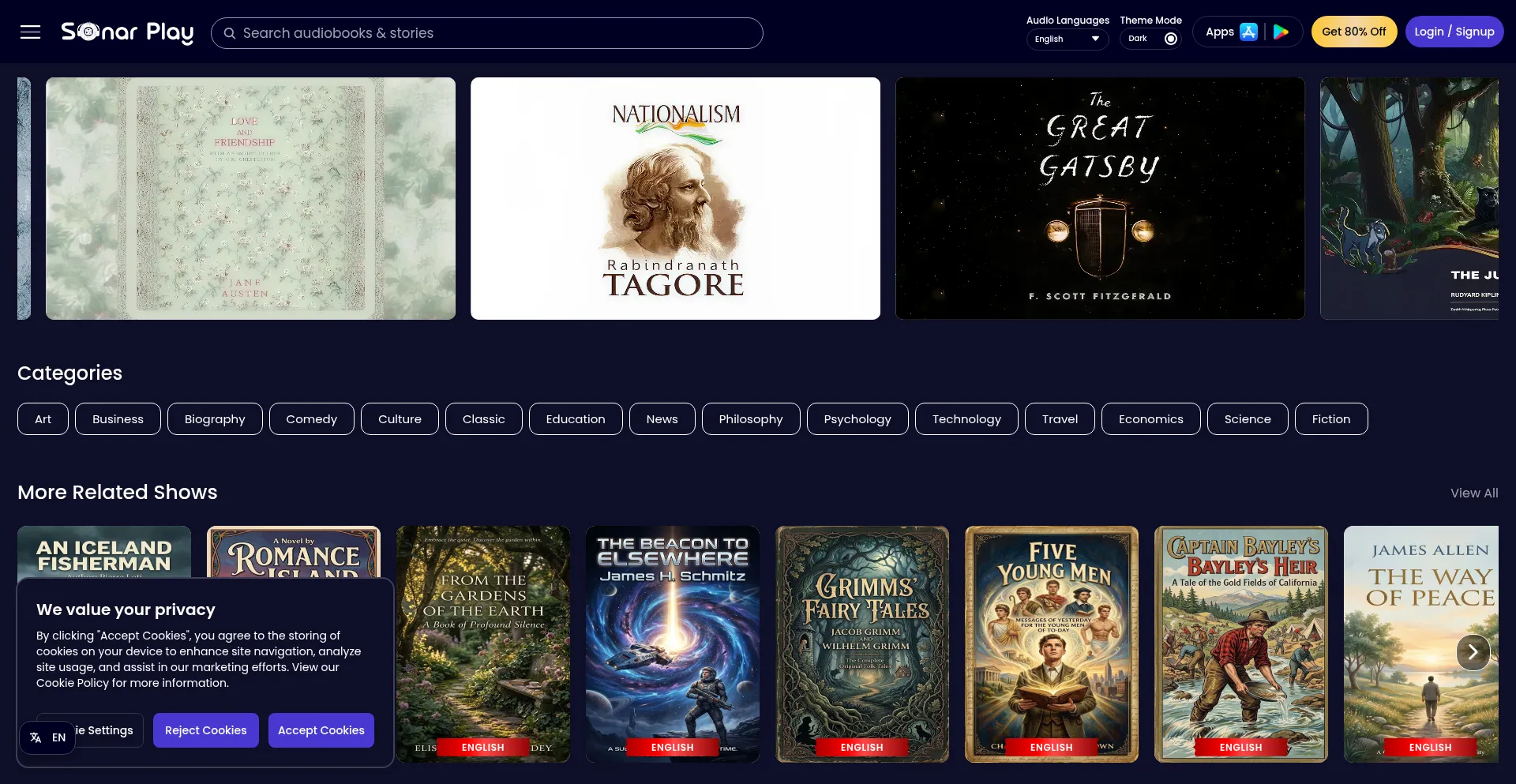This screenshot has width=1516, height=784.
Task: Select the Biography category
Action: pyautogui.click(x=215, y=419)
